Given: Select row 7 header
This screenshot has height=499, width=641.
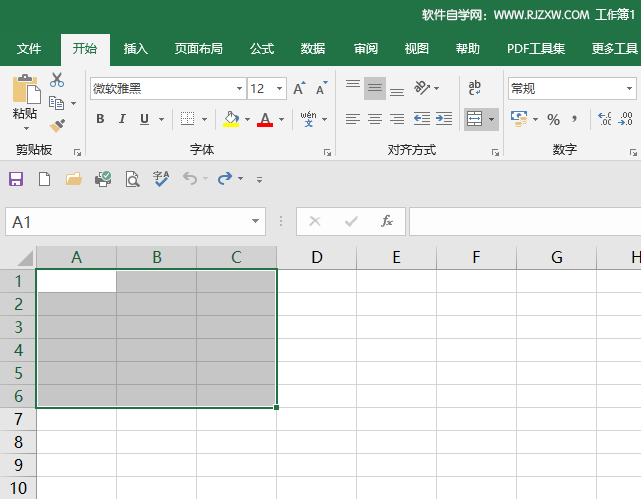Looking at the screenshot, I should 18,419.
